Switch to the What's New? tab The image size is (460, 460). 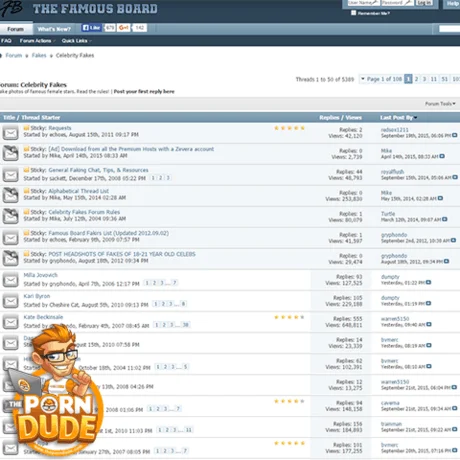point(54,29)
